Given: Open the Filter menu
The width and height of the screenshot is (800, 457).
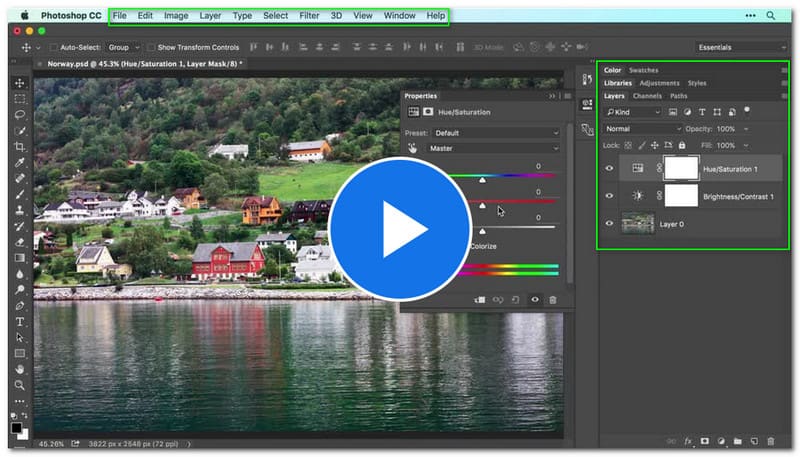Looking at the screenshot, I should pyautogui.click(x=309, y=16).
